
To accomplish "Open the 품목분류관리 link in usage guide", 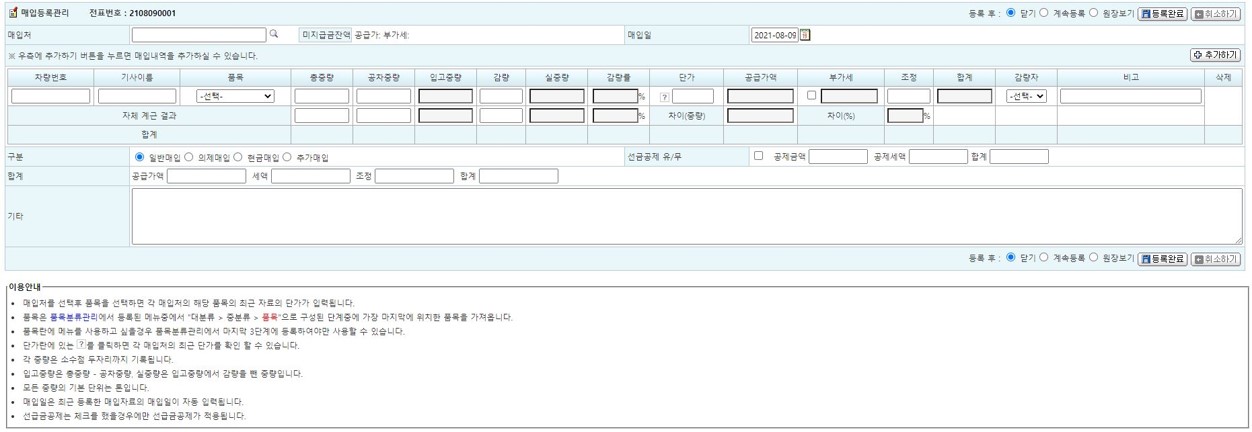I will [72, 317].
